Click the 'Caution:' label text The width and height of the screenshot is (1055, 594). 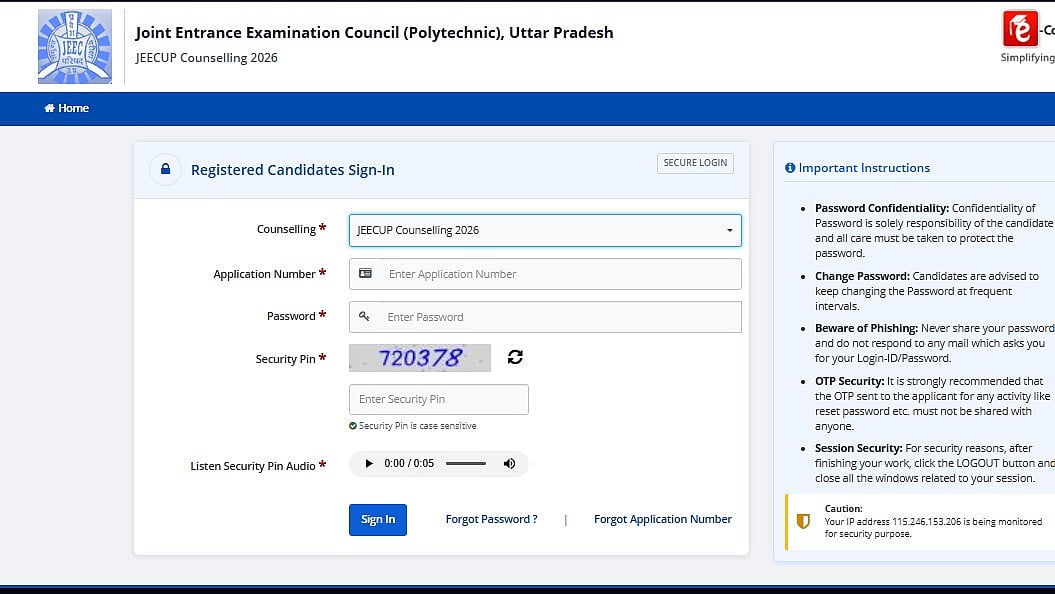[x=844, y=509]
